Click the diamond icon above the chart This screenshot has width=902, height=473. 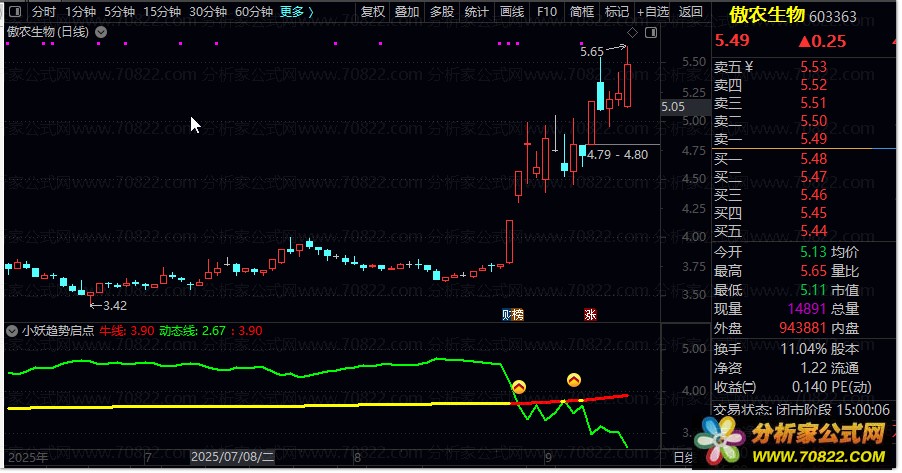pyautogui.click(x=632, y=33)
